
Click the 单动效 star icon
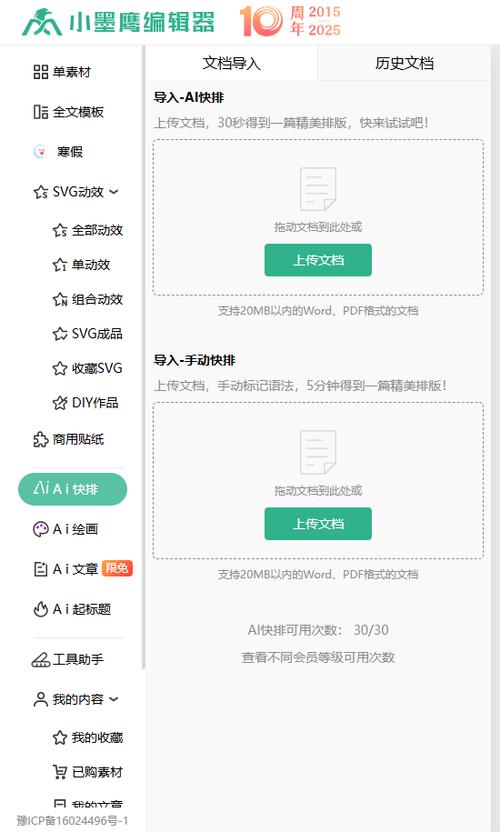60,265
